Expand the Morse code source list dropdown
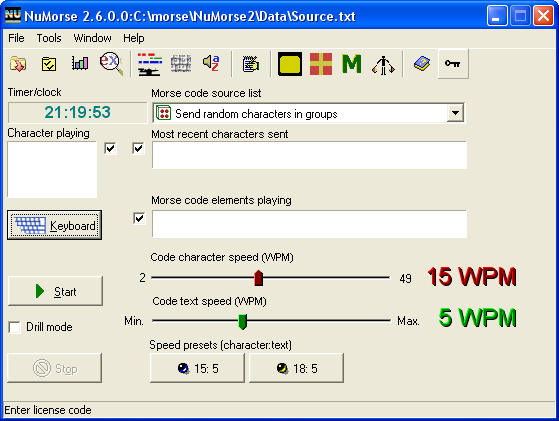 [455, 113]
